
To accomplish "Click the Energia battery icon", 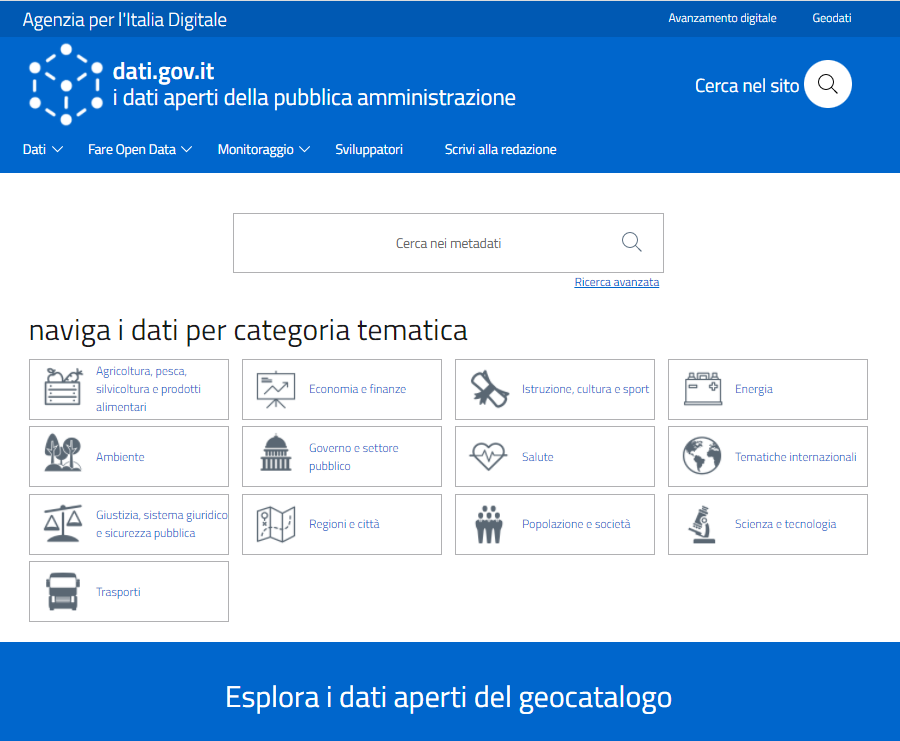I will [x=702, y=389].
